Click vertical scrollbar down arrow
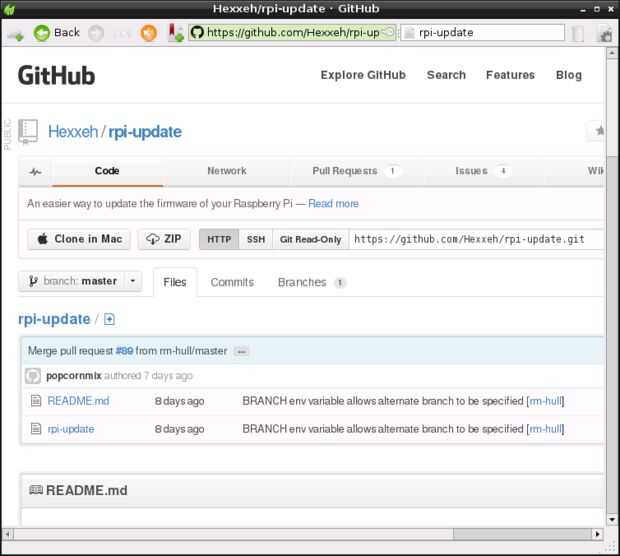Image resolution: width=620 pixels, height=556 pixels. tap(612, 520)
